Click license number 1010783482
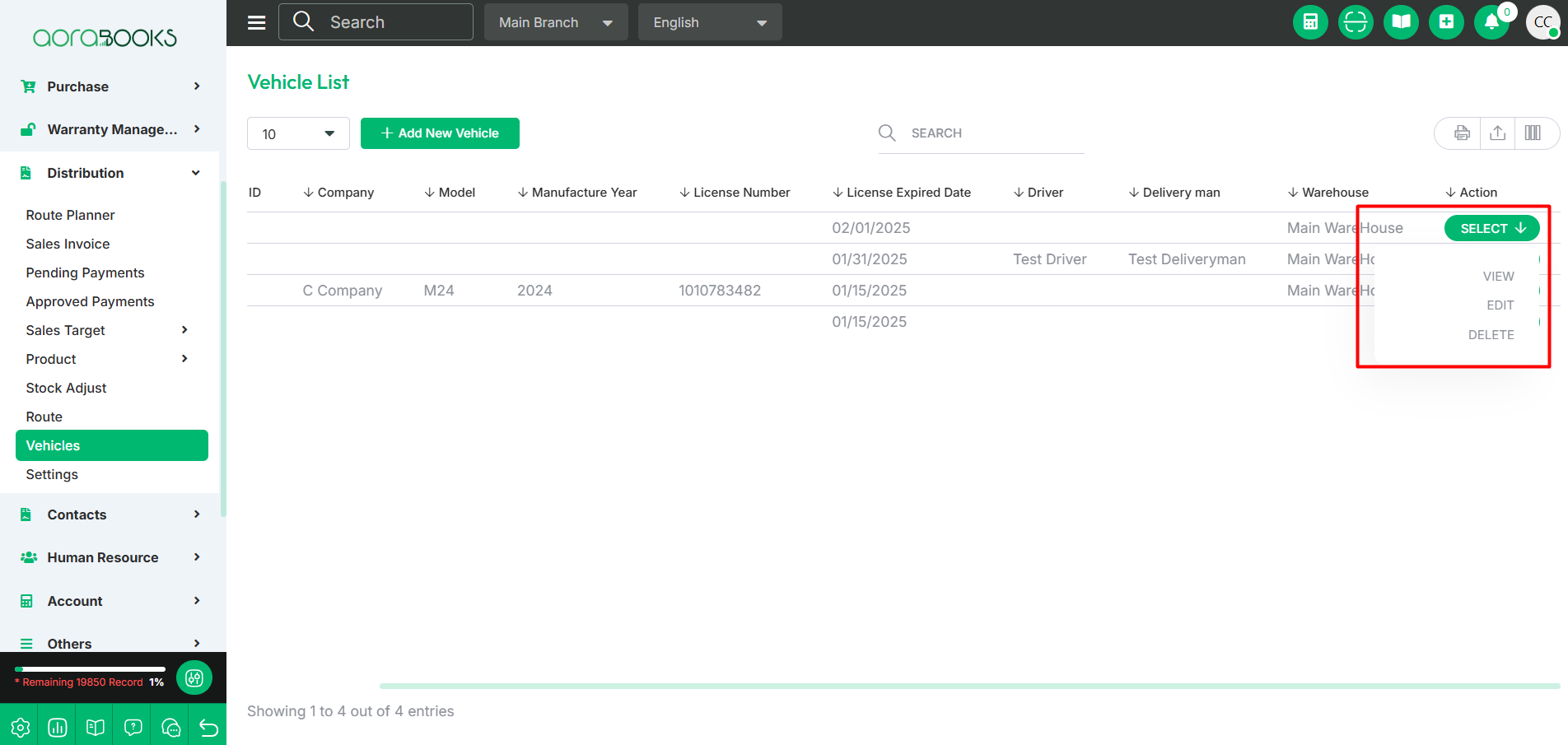The image size is (1568, 745). click(720, 291)
